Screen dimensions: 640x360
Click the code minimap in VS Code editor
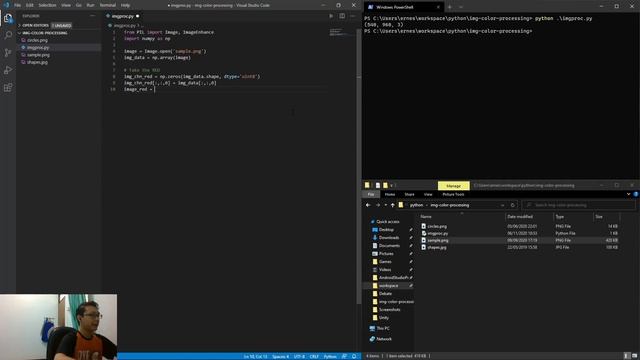[341, 32]
